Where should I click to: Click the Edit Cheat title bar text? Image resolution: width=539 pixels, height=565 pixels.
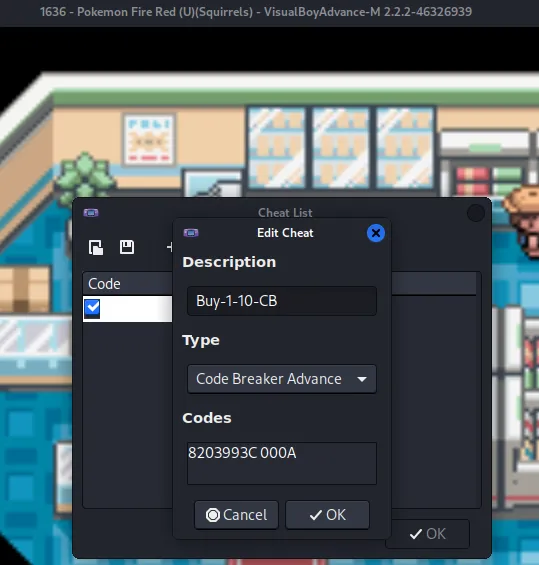(x=285, y=233)
